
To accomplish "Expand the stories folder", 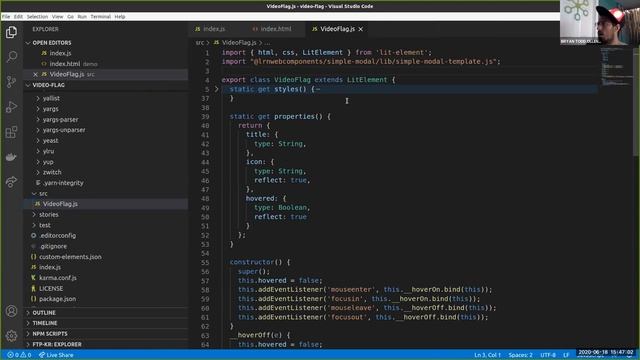I will tap(49, 215).
